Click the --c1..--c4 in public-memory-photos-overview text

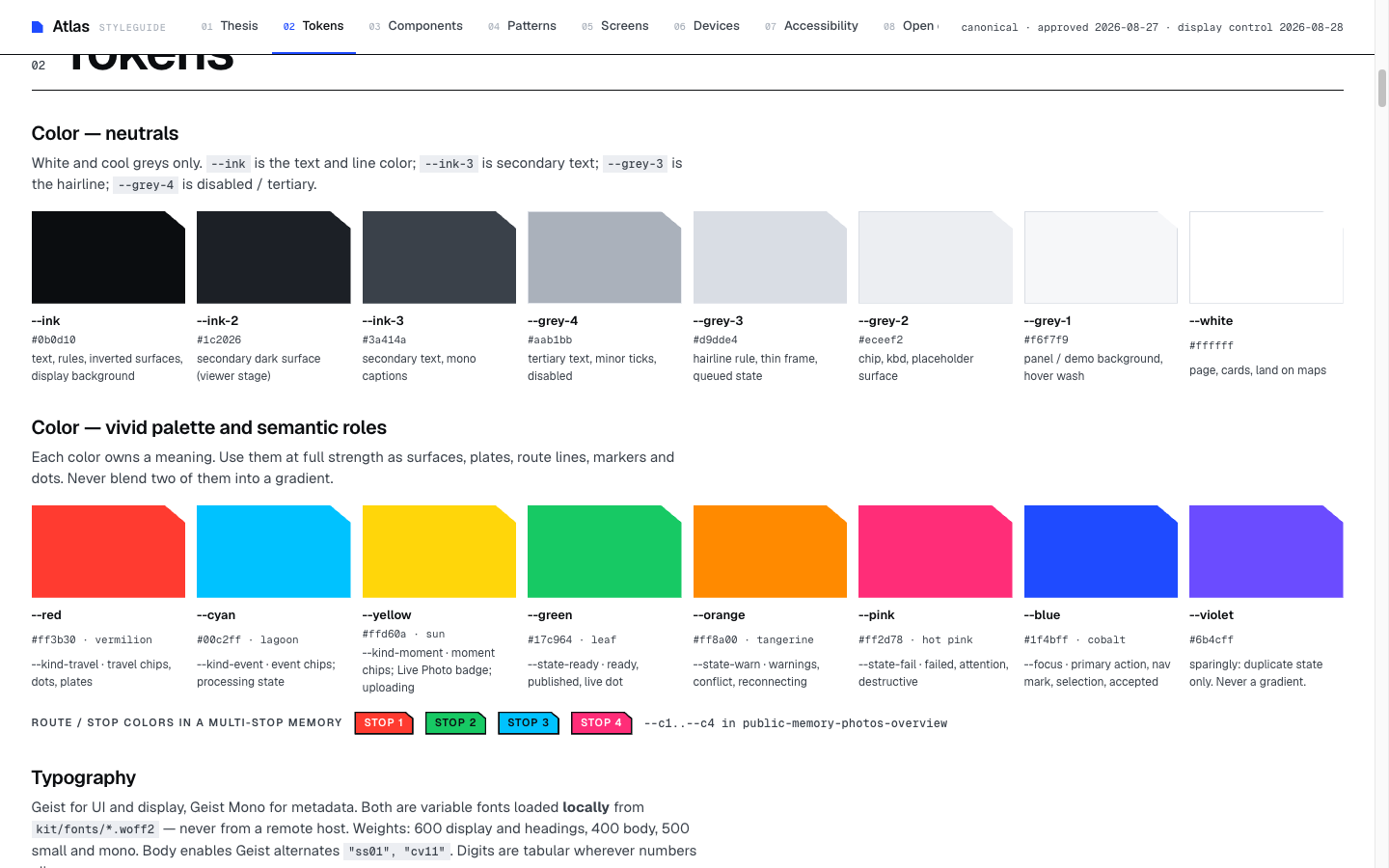pyautogui.click(x=796, y=723)
